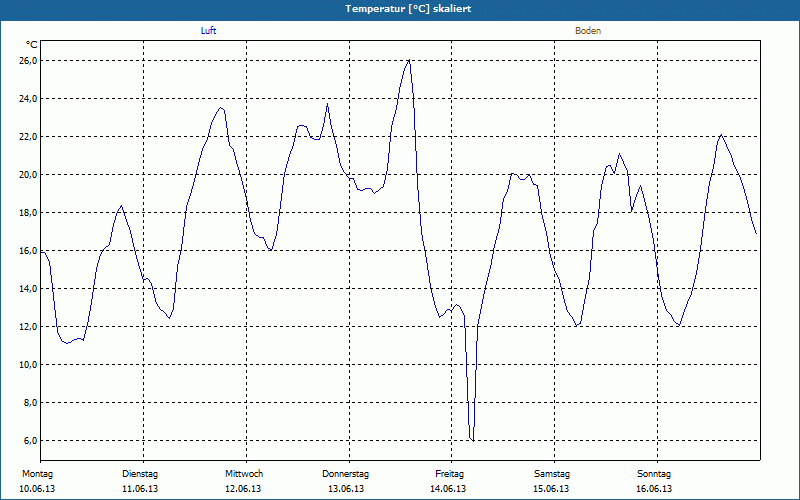Click the 26 °C peak on Thursday's curve
This screenshot has width=800, height=500.
409,61
